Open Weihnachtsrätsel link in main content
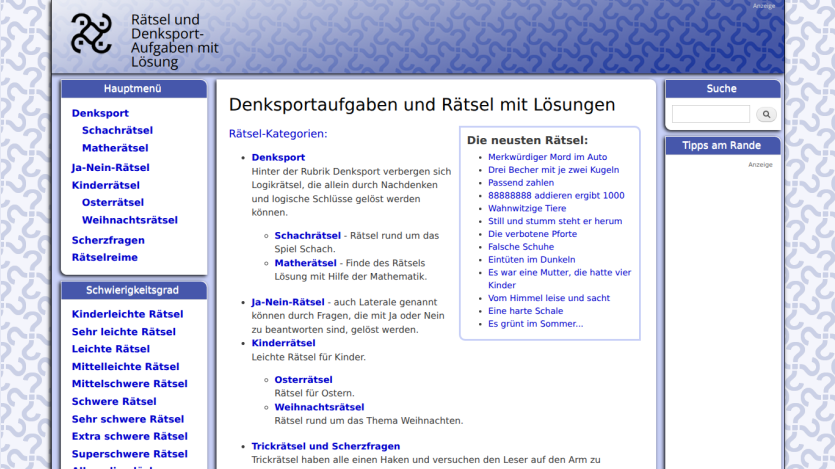835x469 pixels. pyautogui.click(x=319, y=407)
